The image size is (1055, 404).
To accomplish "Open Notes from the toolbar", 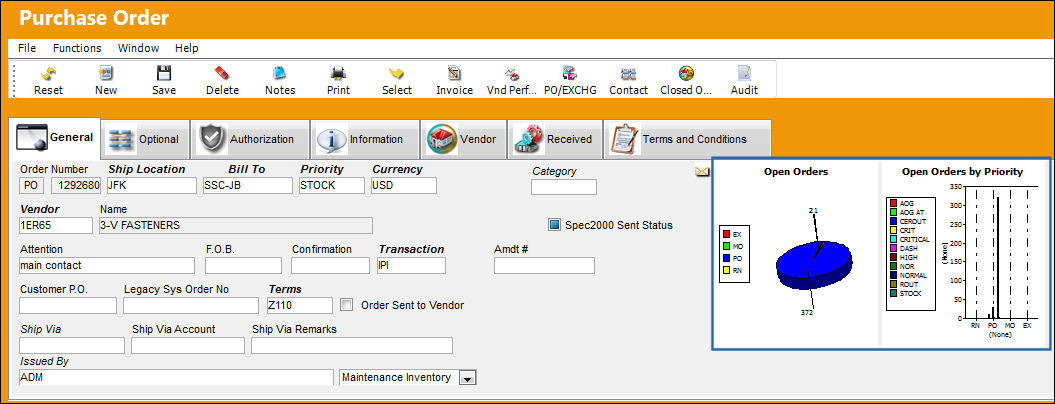I will click(280, 73).
